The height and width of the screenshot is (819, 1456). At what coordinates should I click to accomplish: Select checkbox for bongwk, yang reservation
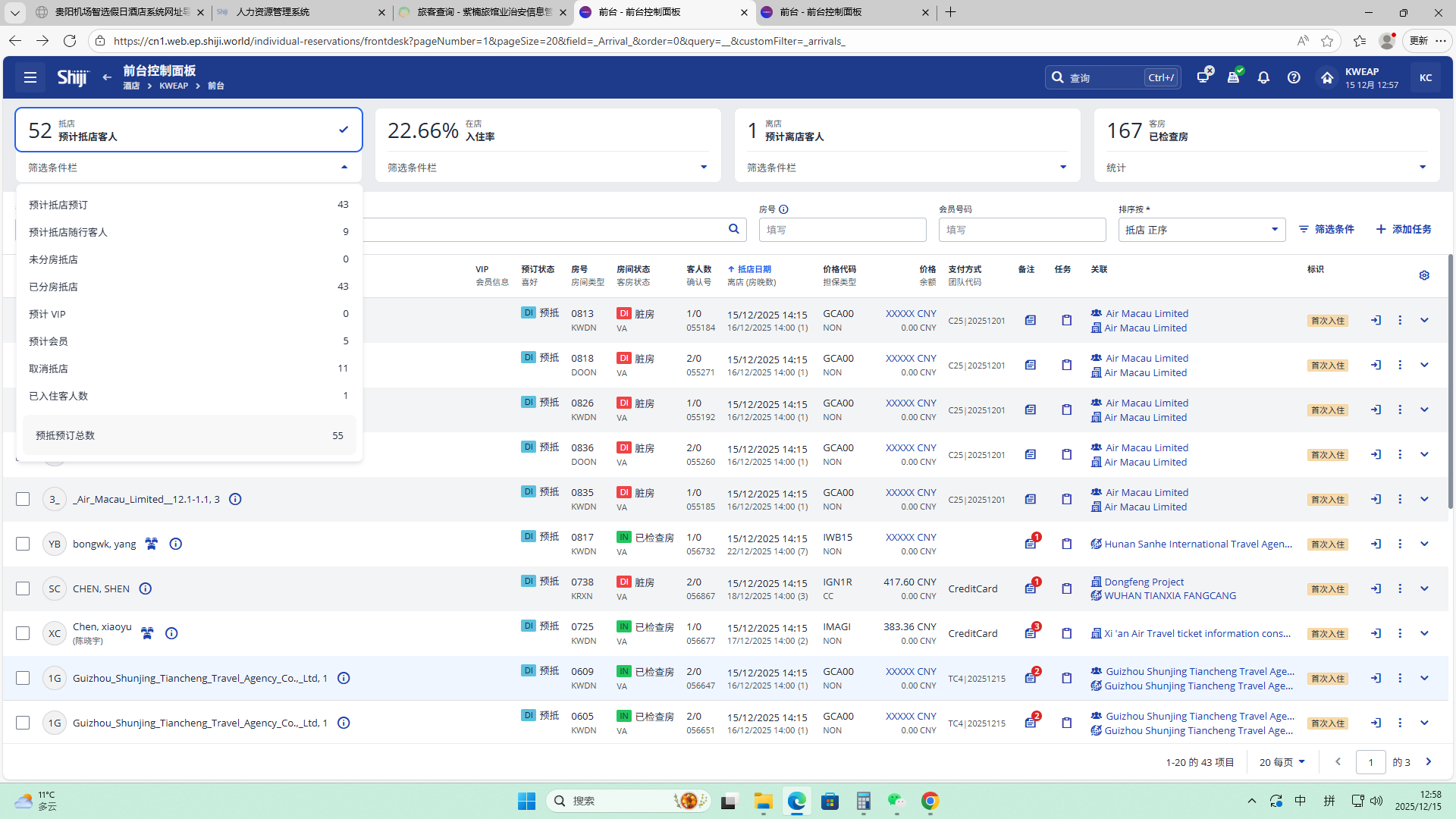pyautogui.click(x=23, y=544)
